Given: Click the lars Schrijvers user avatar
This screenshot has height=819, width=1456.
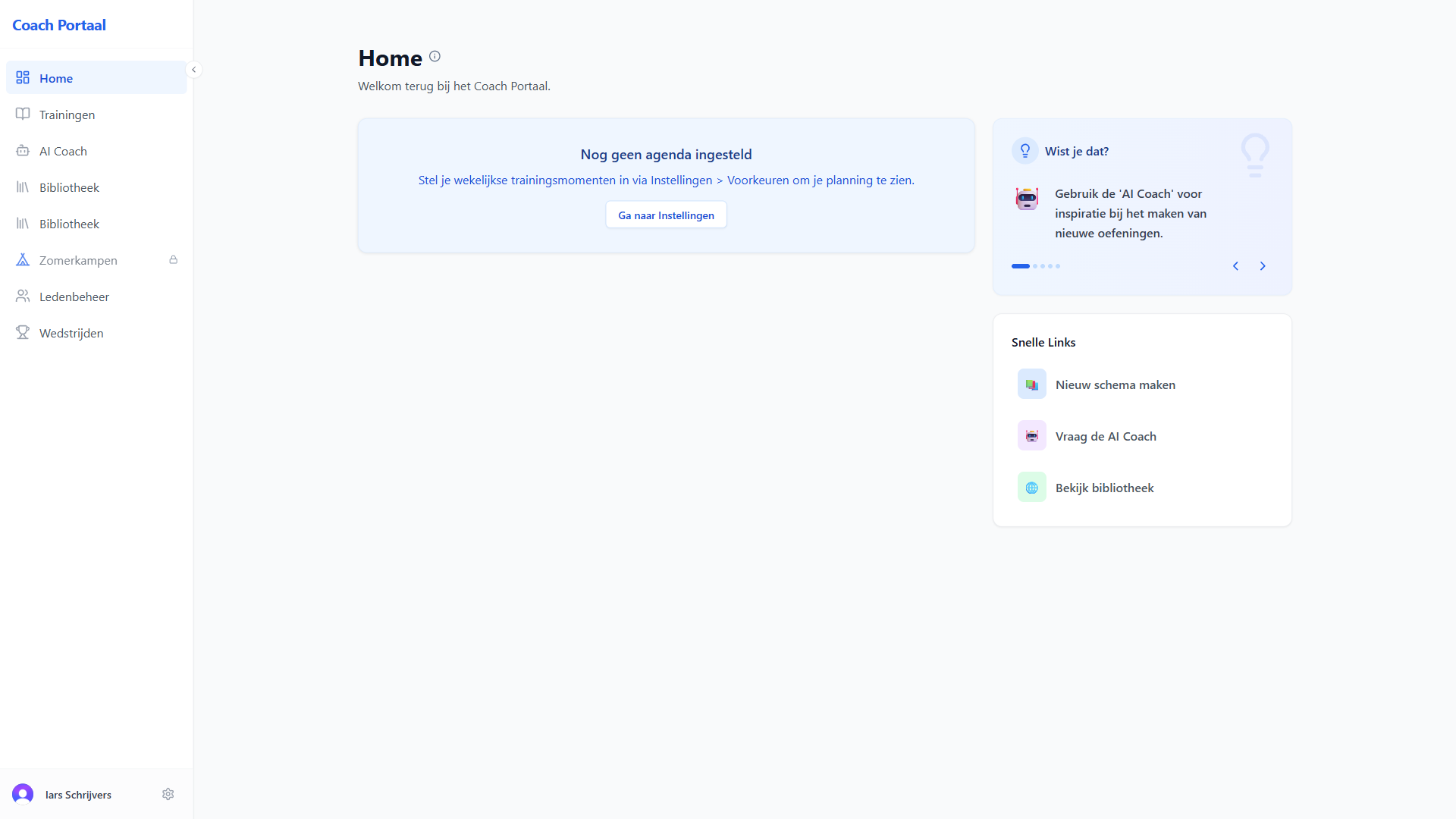Looking at the screenshot, I should (23, 794).
